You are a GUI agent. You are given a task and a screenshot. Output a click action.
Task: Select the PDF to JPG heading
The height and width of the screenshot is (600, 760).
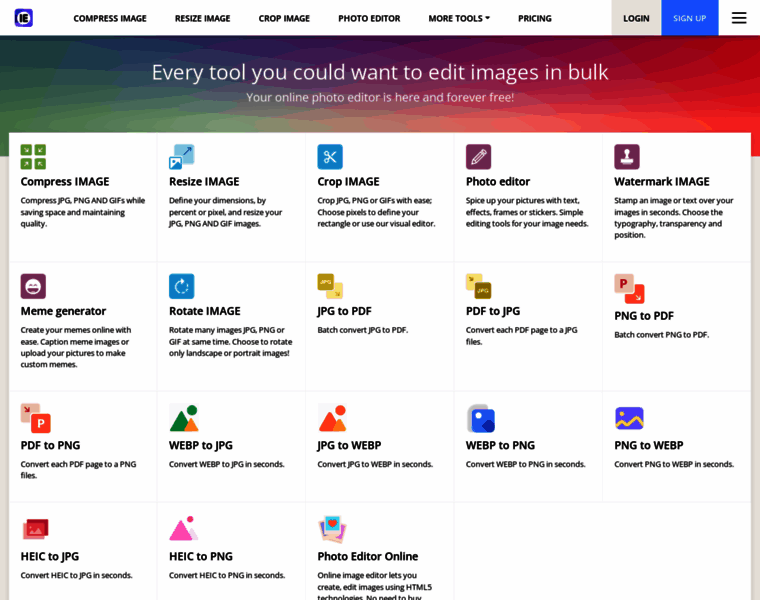pos(493,311)
